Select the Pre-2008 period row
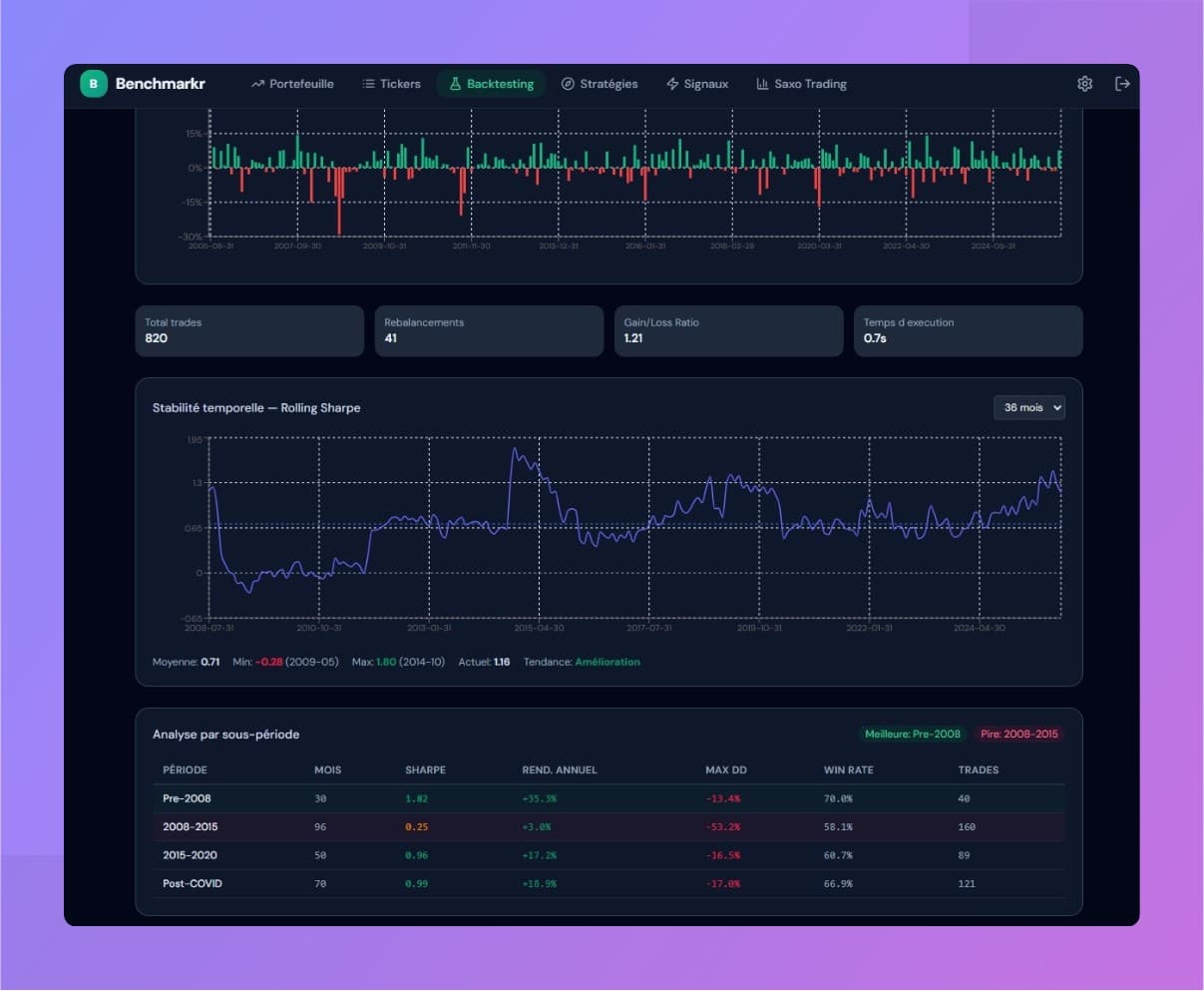The height and width of the screenshot is (991, 1204). pos(608,798)
